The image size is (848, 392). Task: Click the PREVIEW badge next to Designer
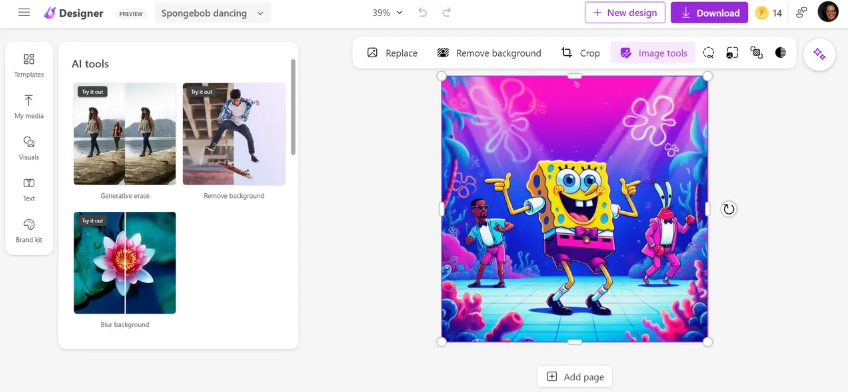click(x=130, y=14)
